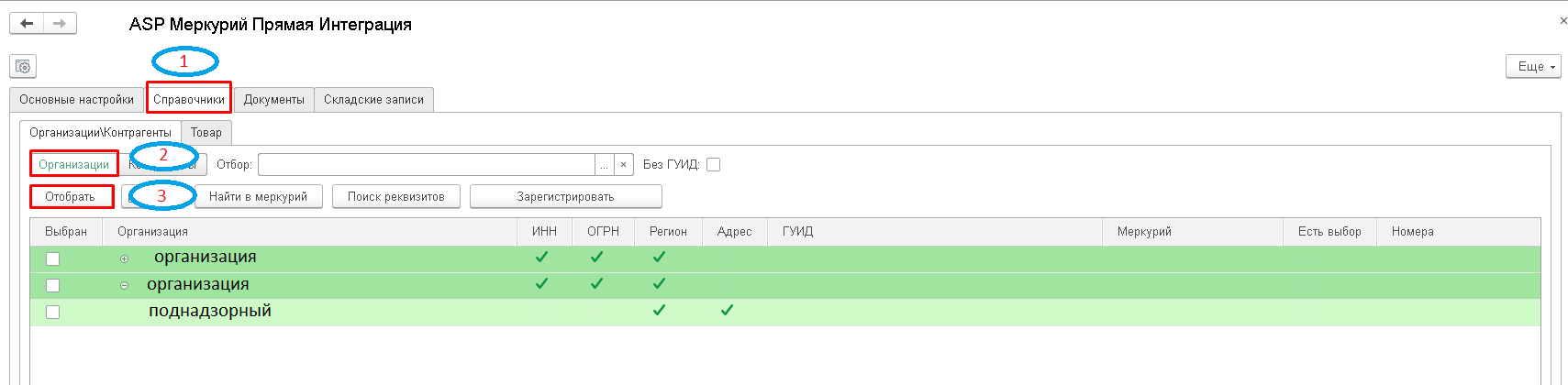The height and width of the screenshot is (385, 1568).
Task: Close the form with top-right X
Action: (x=1562, y=20)
